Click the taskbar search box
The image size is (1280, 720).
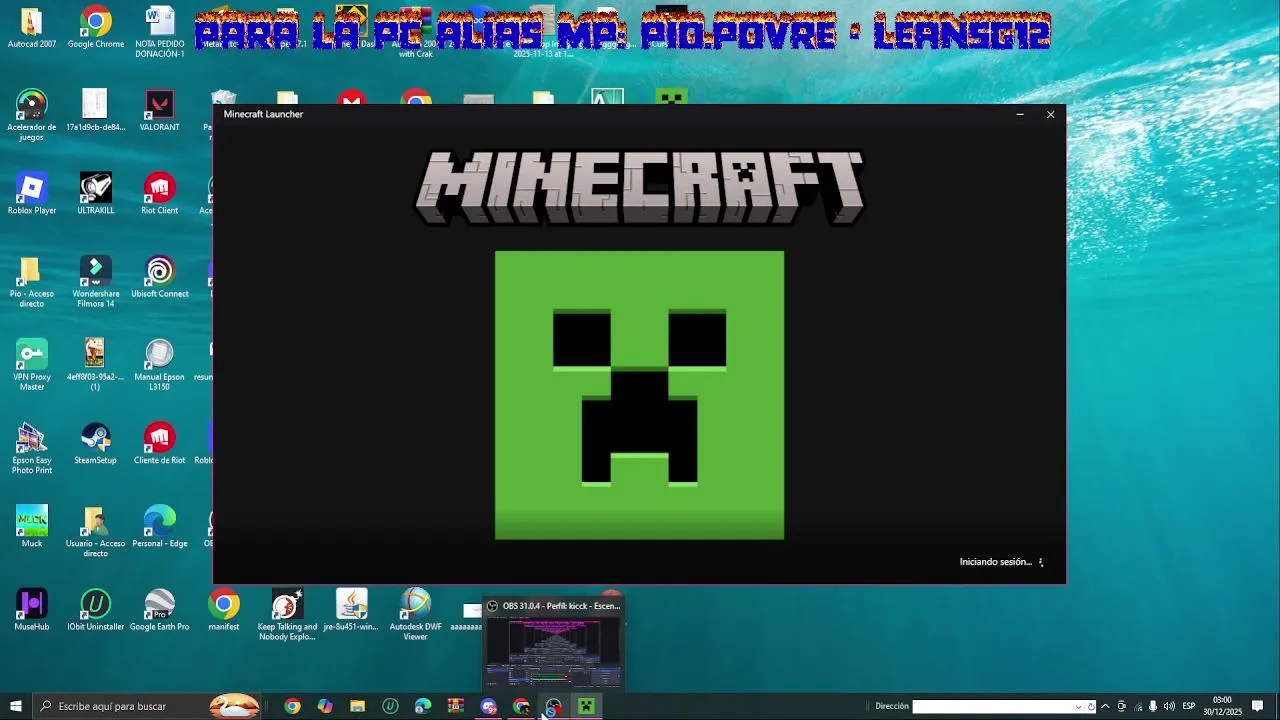tap(148, 706)
